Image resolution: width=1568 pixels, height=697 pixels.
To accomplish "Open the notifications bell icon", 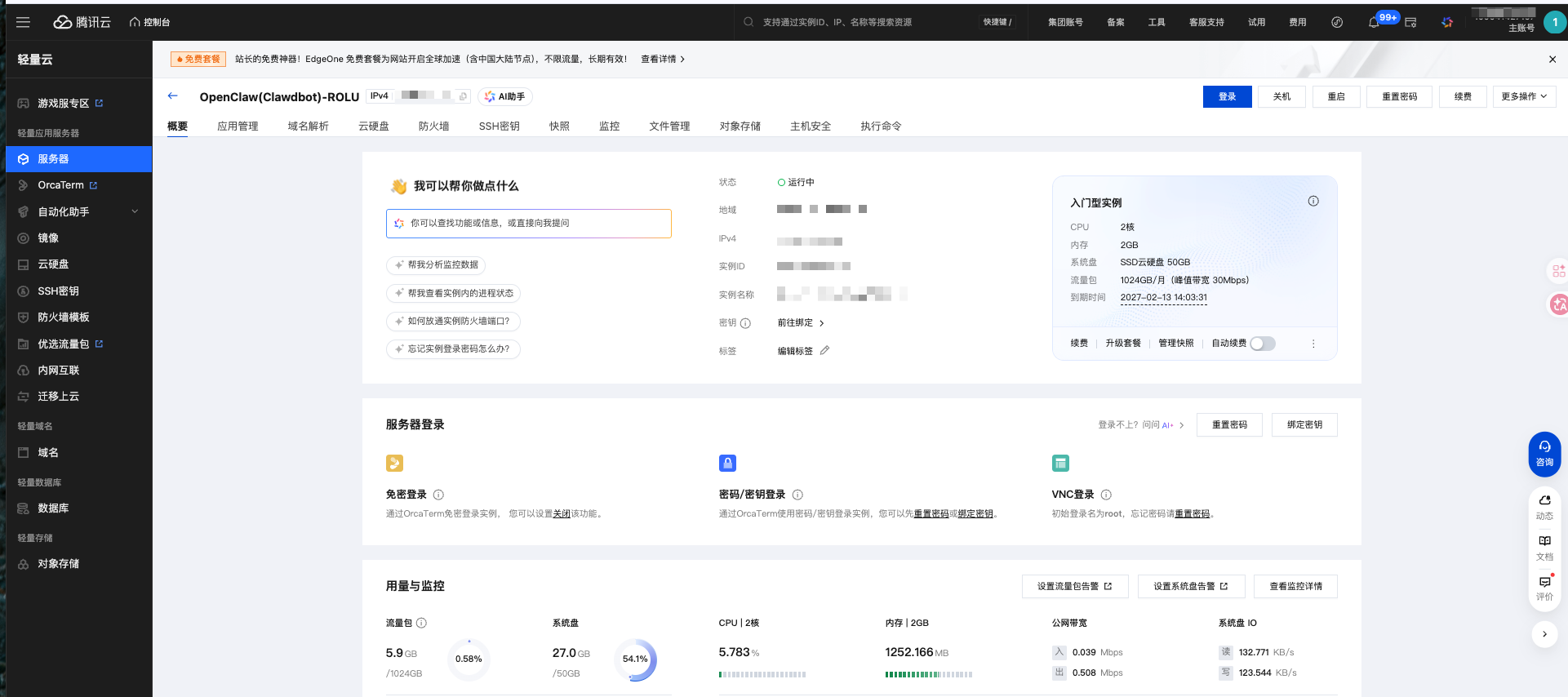I will pos(1374,22).
